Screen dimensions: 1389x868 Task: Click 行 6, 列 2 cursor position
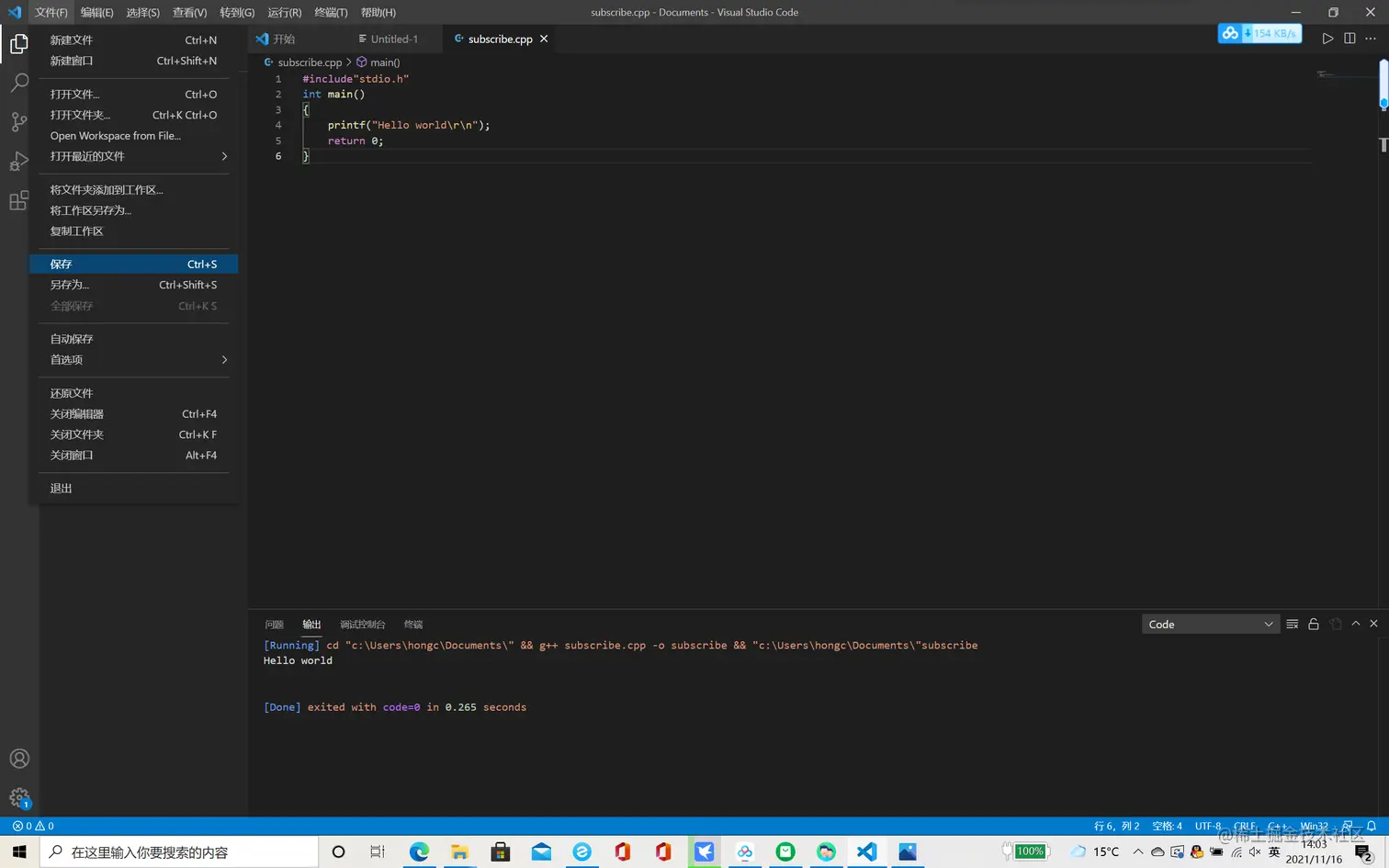[1116, 826]
